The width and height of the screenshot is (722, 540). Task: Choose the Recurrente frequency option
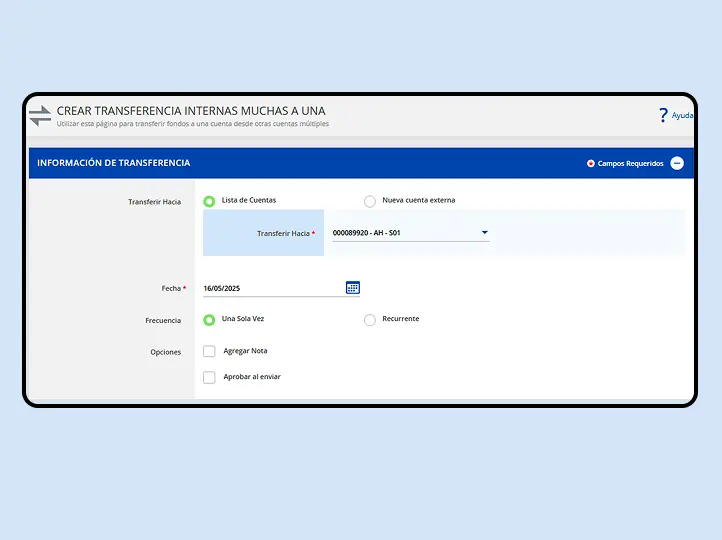(x=370, y=319)
